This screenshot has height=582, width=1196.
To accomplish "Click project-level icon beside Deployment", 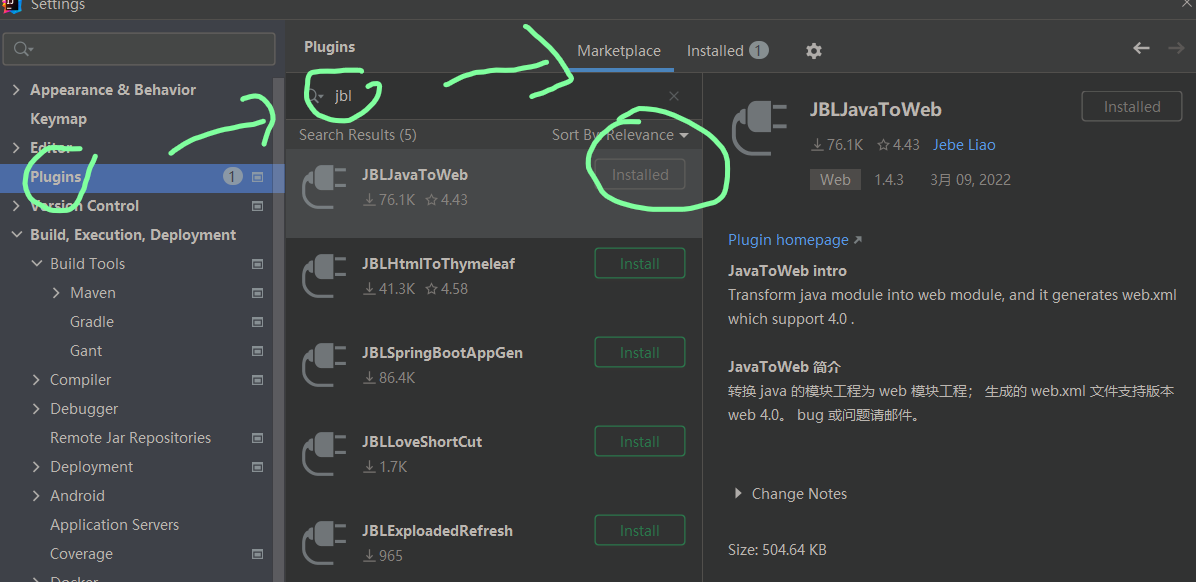I will click(x=258, y=467).
